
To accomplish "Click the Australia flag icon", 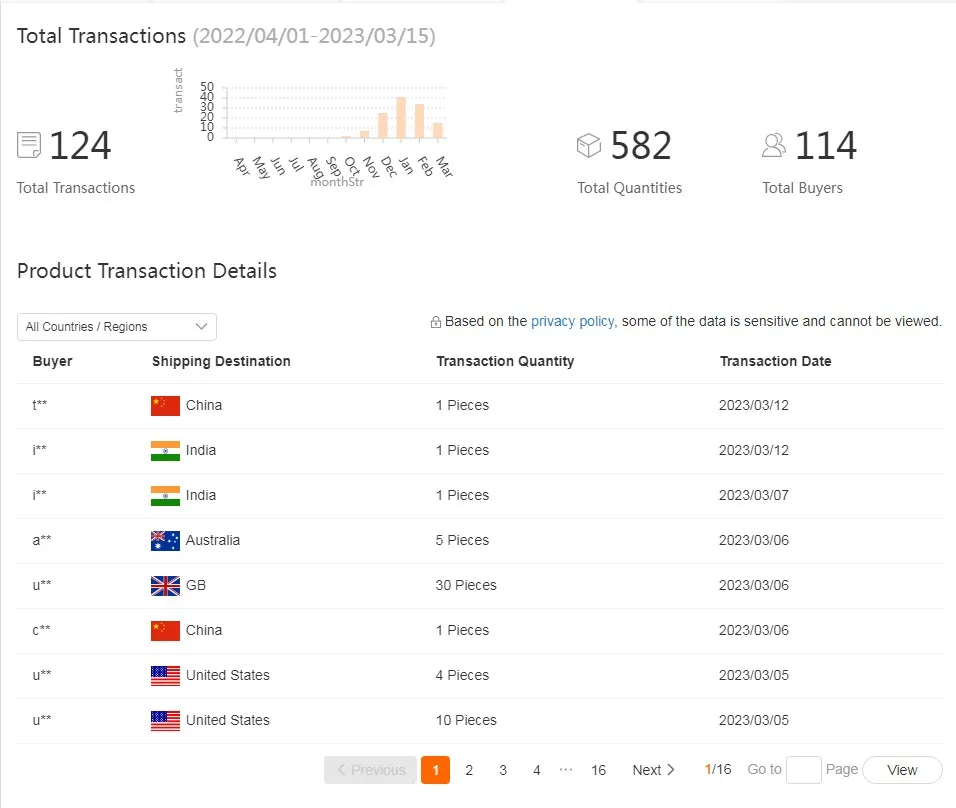I will pos(165,540).
